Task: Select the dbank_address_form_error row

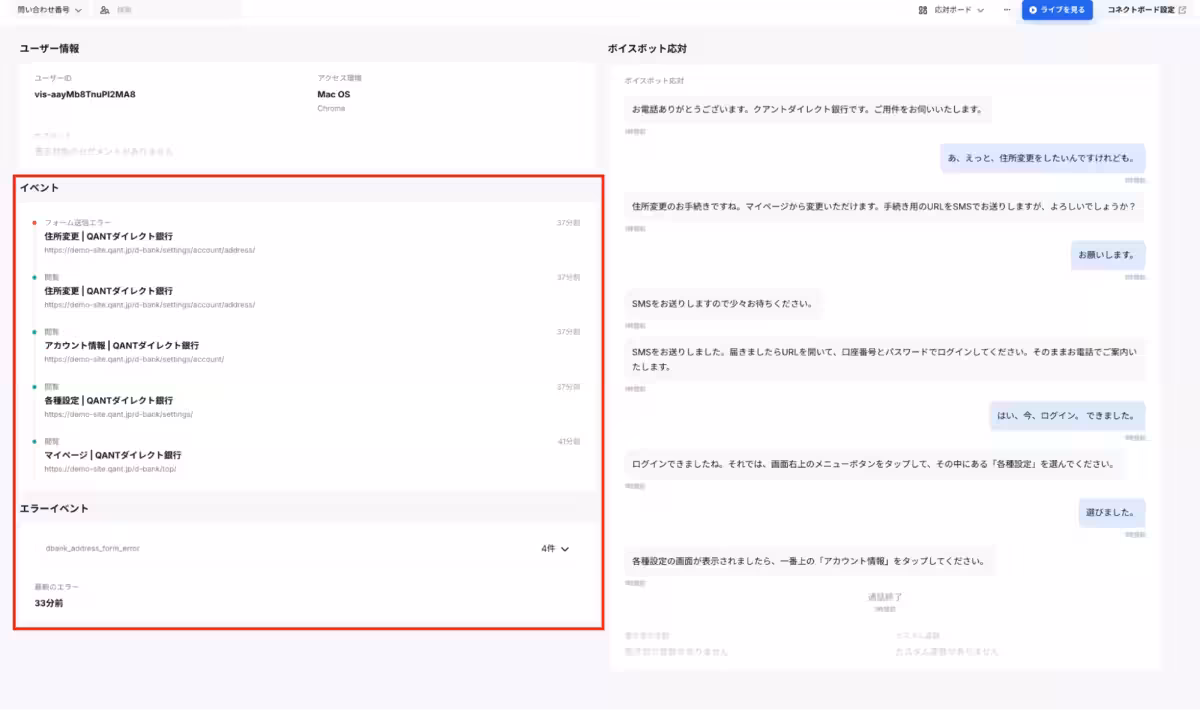Action: (307, 549)
